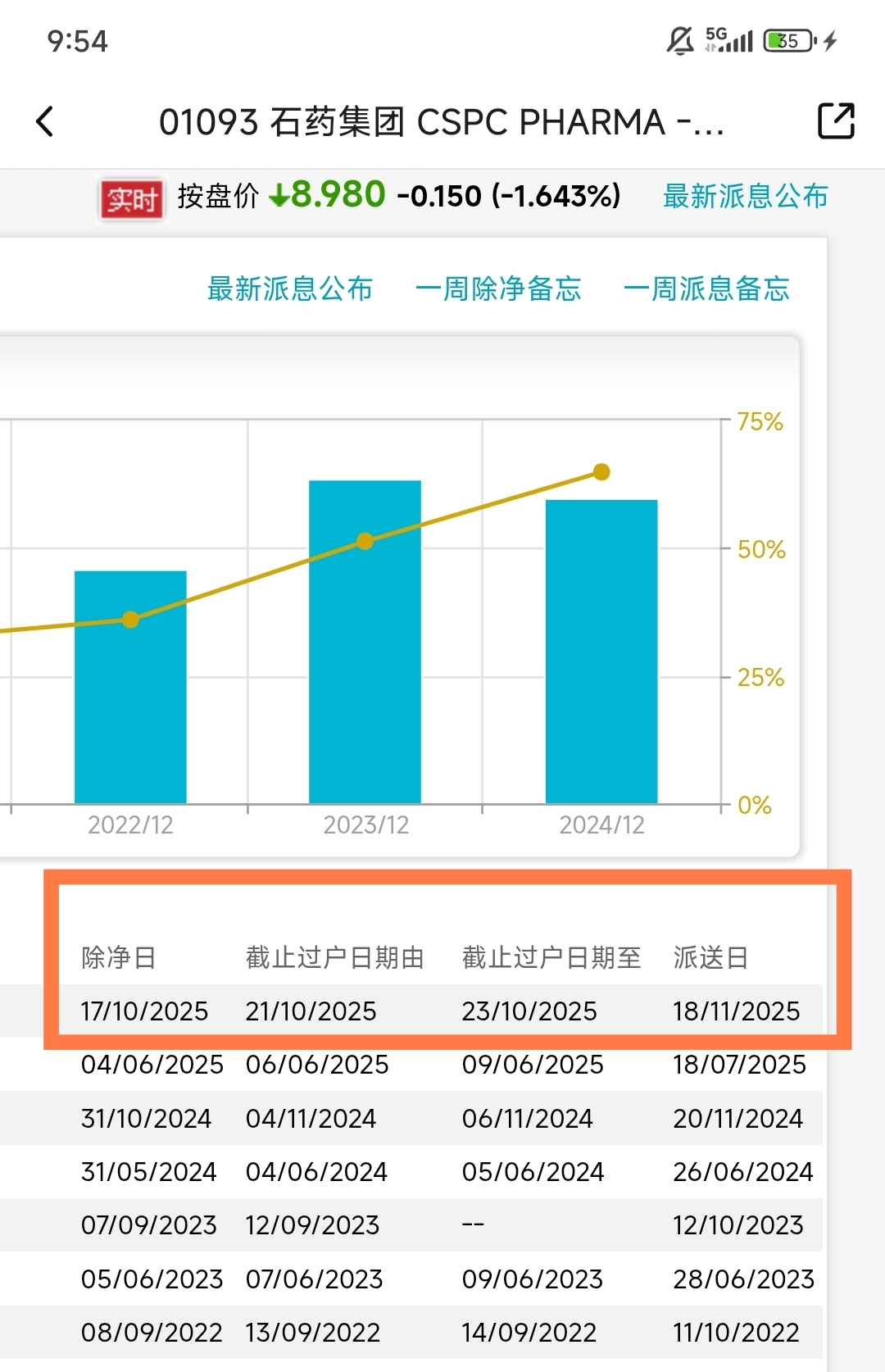
Task: Select ex-date cell 17/10/2025
Action: 144,1011
